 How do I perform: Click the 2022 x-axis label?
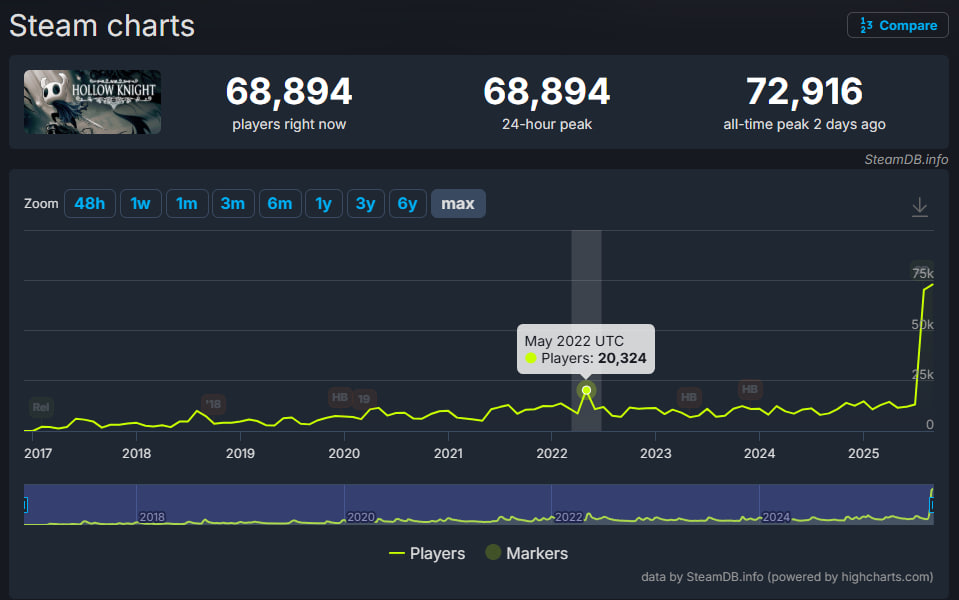click(552, 453)
